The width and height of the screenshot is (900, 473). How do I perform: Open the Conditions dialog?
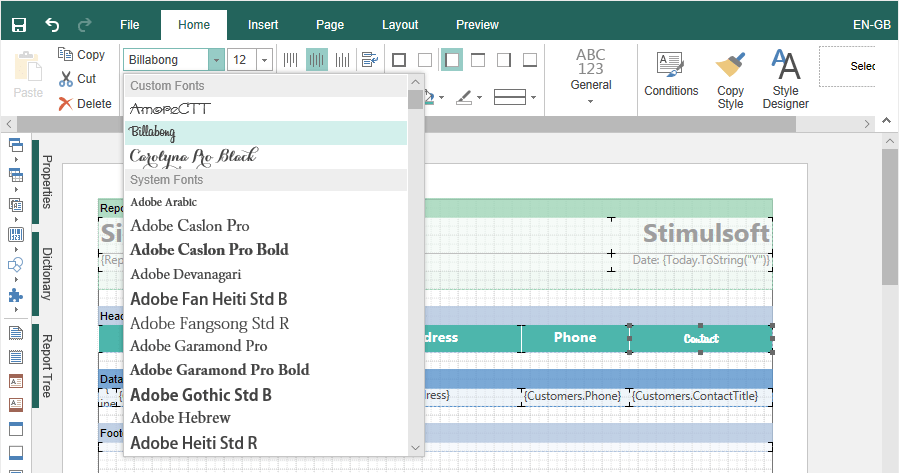coord(671,73)
